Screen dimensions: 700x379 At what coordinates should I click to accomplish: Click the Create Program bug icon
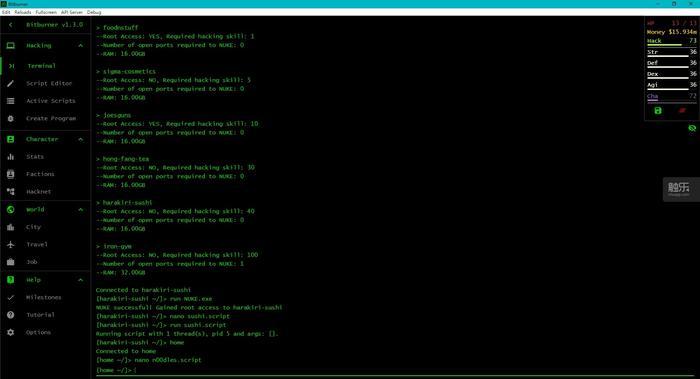tap(11, 118)
